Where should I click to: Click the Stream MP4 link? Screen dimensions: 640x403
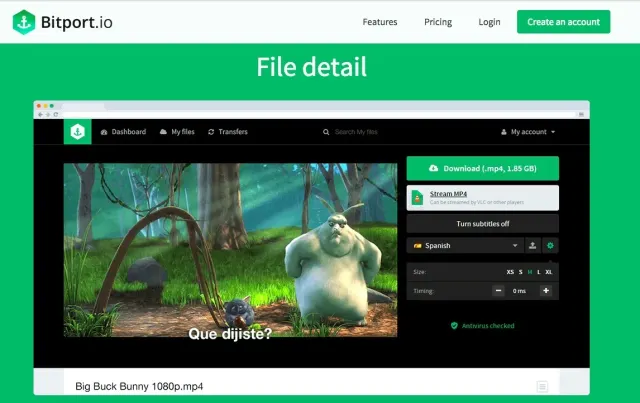(x=448, y=194)
